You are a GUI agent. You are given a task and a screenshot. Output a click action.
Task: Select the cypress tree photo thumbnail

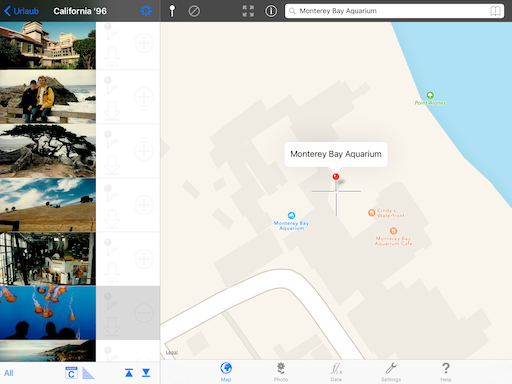[x=48, y=151]
